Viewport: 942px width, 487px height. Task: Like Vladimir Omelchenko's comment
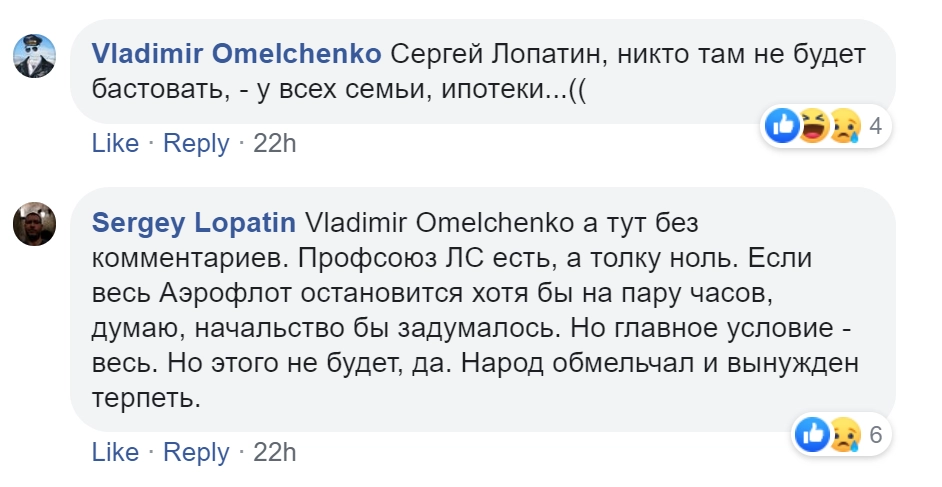115,143
